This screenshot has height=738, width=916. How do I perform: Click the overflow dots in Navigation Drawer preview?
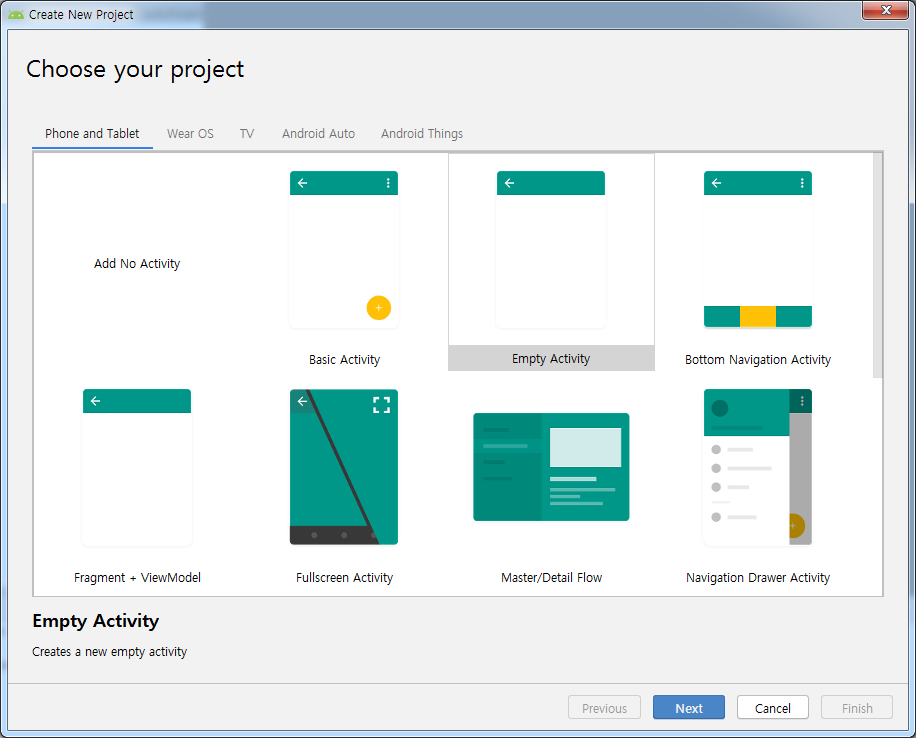[802, 401]
